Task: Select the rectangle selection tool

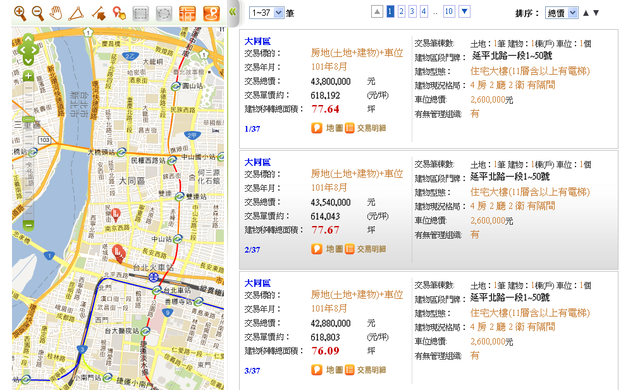Action: 140,13
